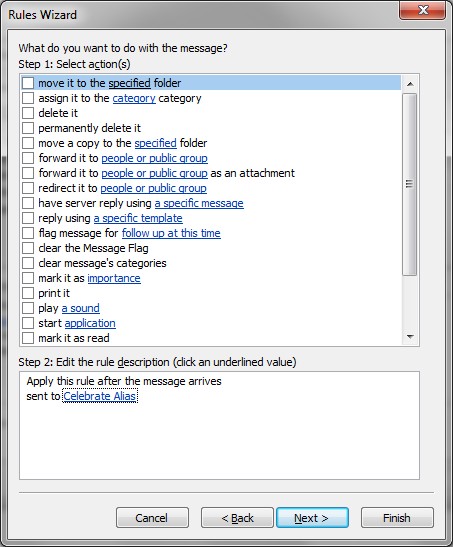The width and height of the screenshot is (453, 547).
Task: Open 'specified' link in move it row
Action: click(x=129, y=83)
